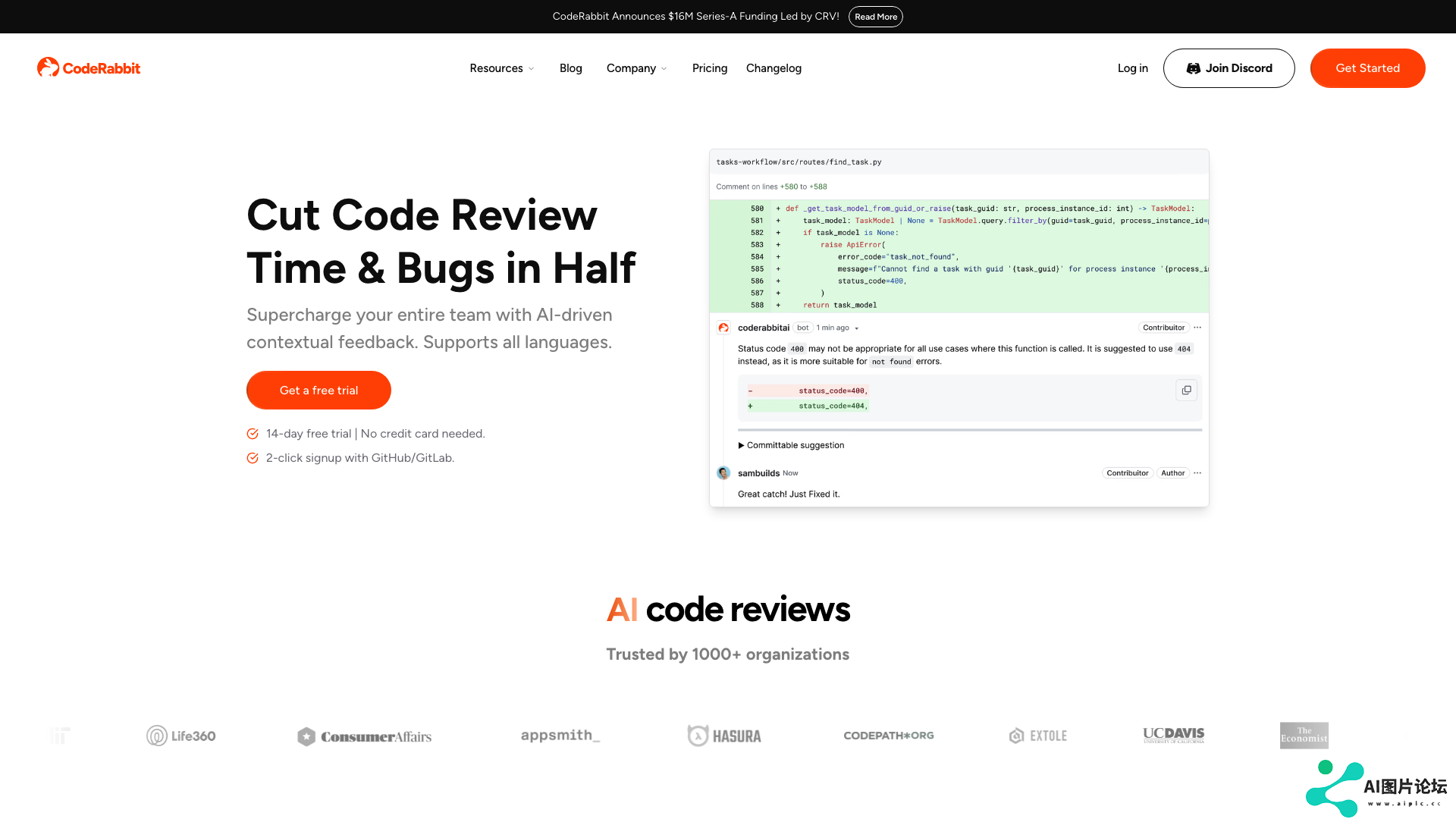Click the find_task.py file path header
The image size is (1456, 819).
point(799,162)
